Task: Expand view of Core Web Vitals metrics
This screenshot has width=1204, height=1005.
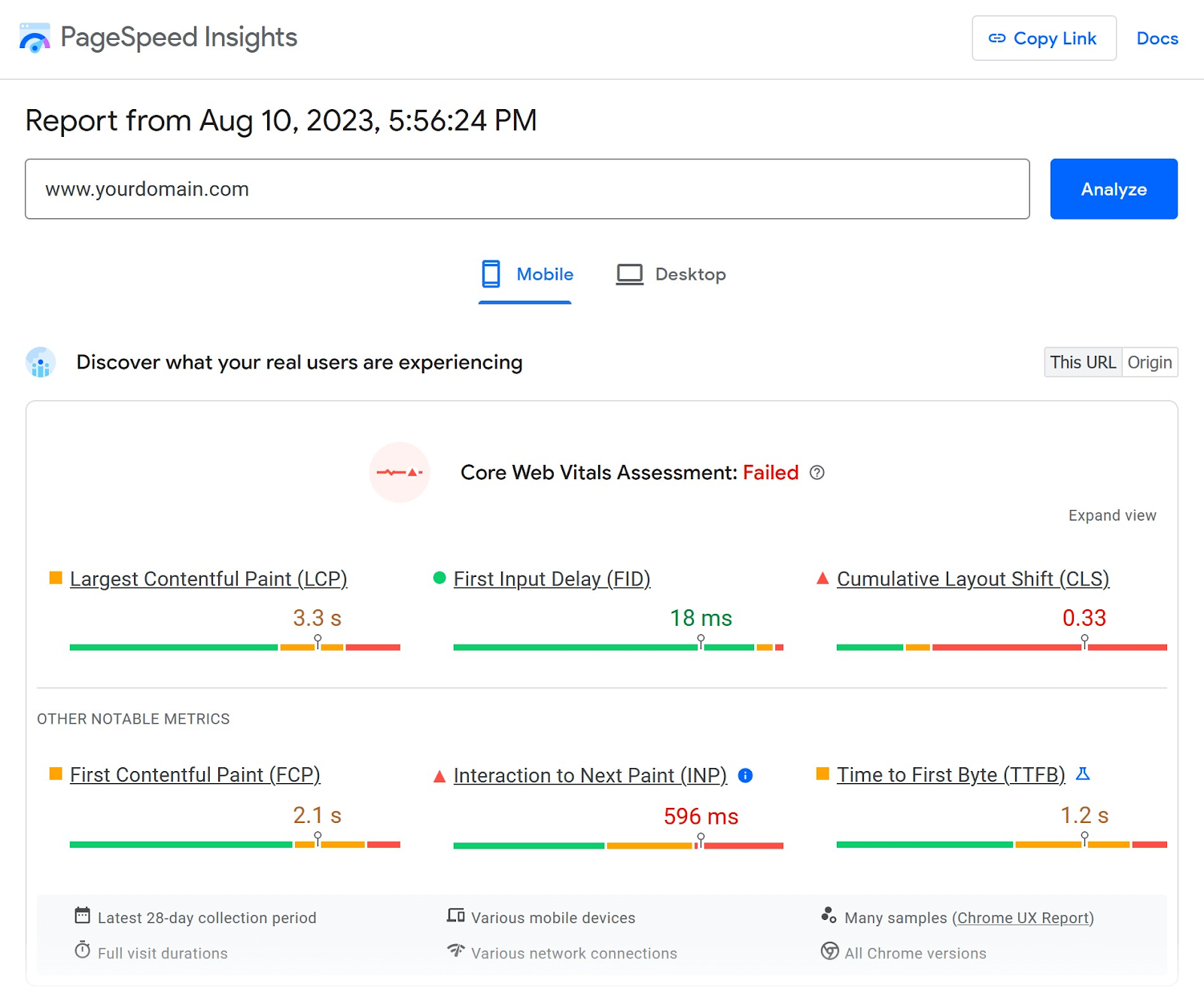Action: 1111,515
